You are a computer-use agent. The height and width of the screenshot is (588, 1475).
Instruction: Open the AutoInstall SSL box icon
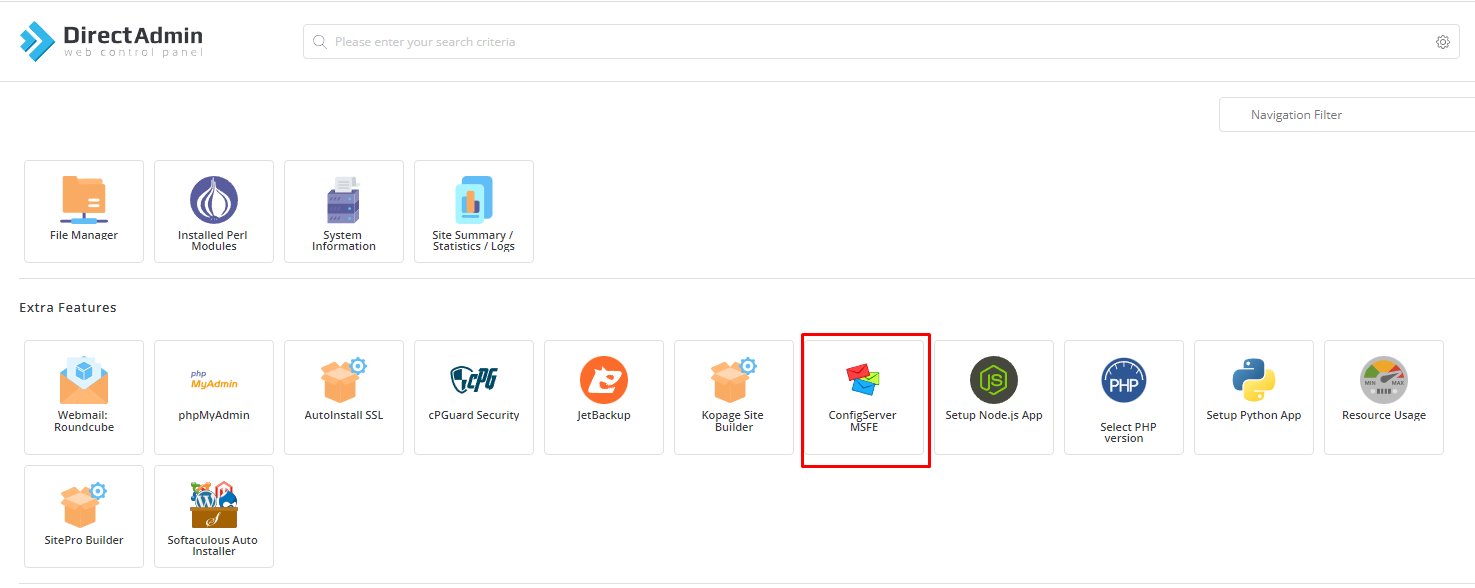tap(344, 380)
